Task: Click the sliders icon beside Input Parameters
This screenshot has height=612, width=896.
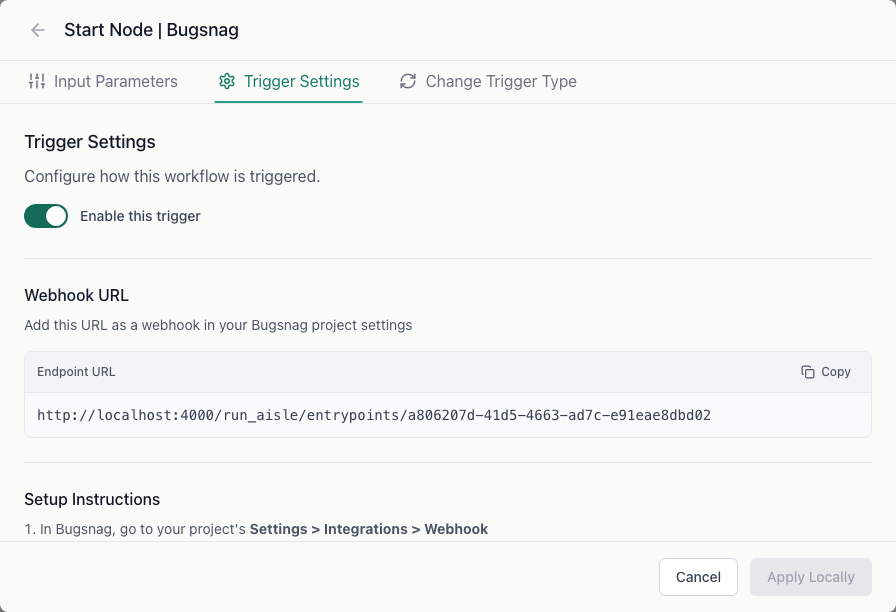Action: tap(36, 81)
